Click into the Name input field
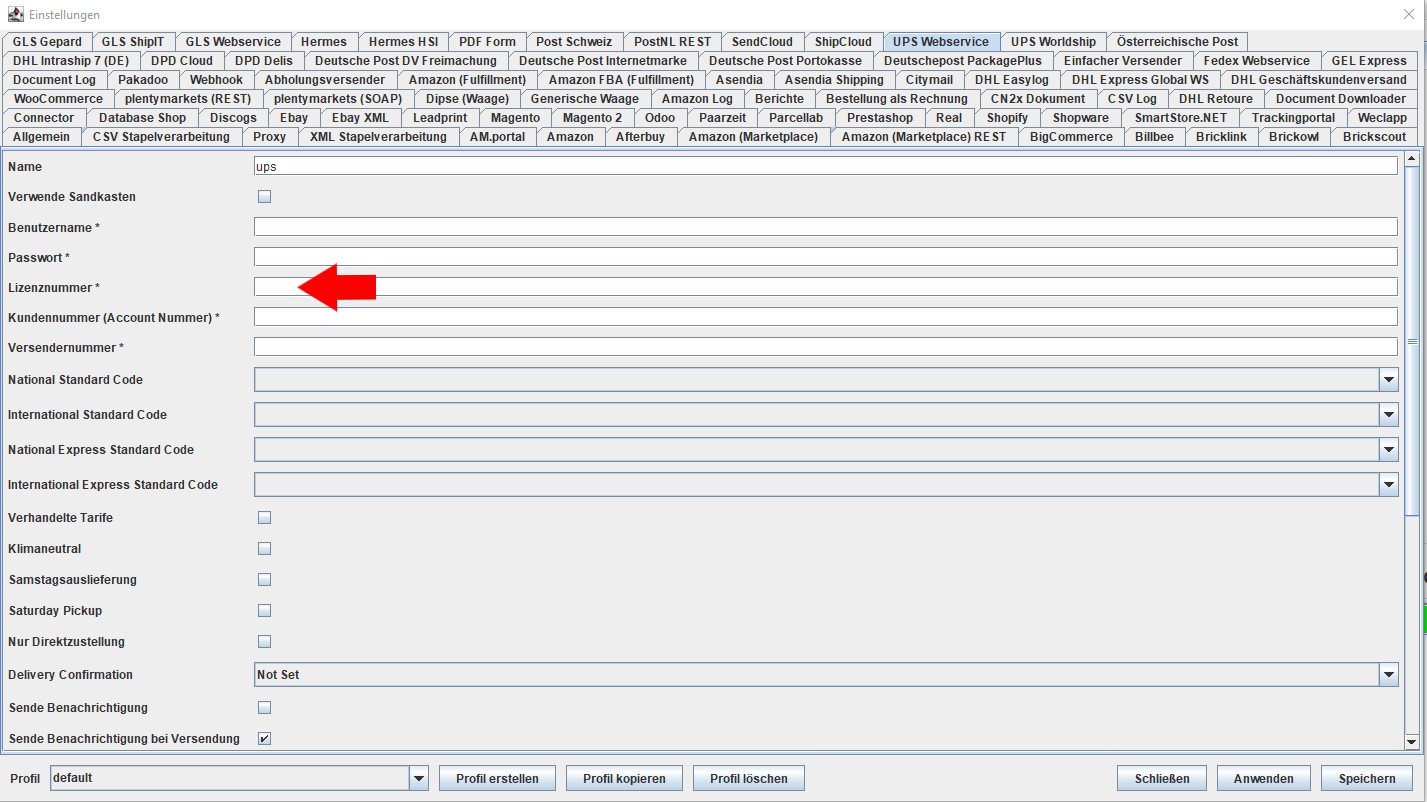Viewport: 1427px width, 802px height. click(x=826, y=166)
